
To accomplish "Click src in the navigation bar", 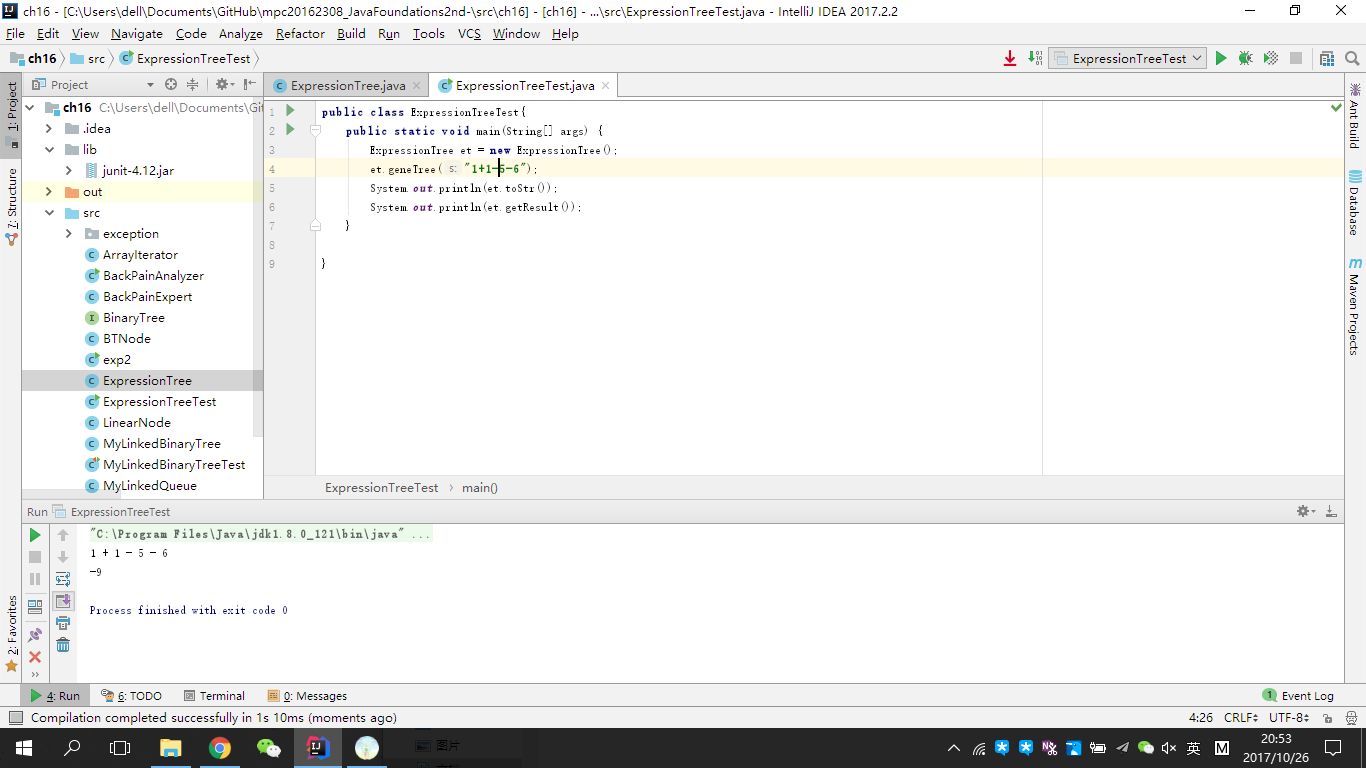I will (x=87, y=58).
